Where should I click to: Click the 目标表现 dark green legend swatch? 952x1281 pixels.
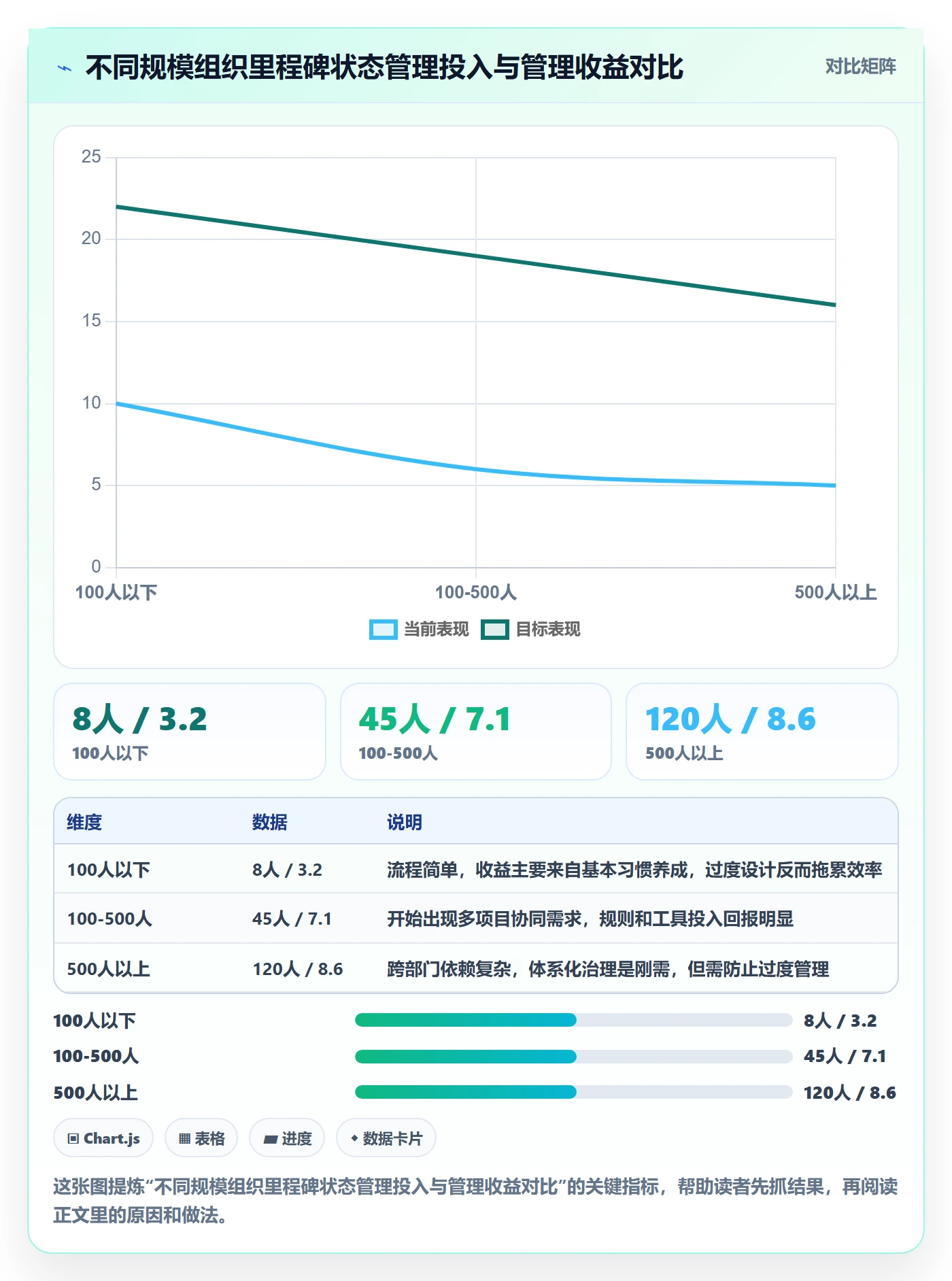[494, 630]
